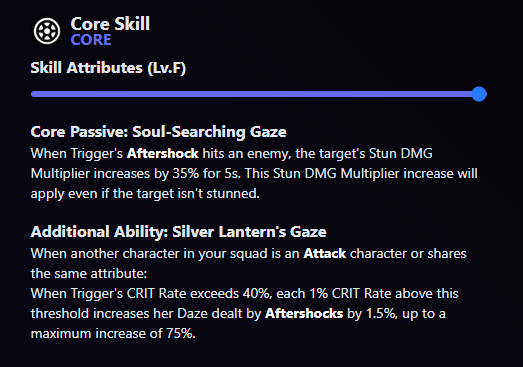Select the slider handle at Lv.F
The image size is (523, 367).
tap(479, 94)
